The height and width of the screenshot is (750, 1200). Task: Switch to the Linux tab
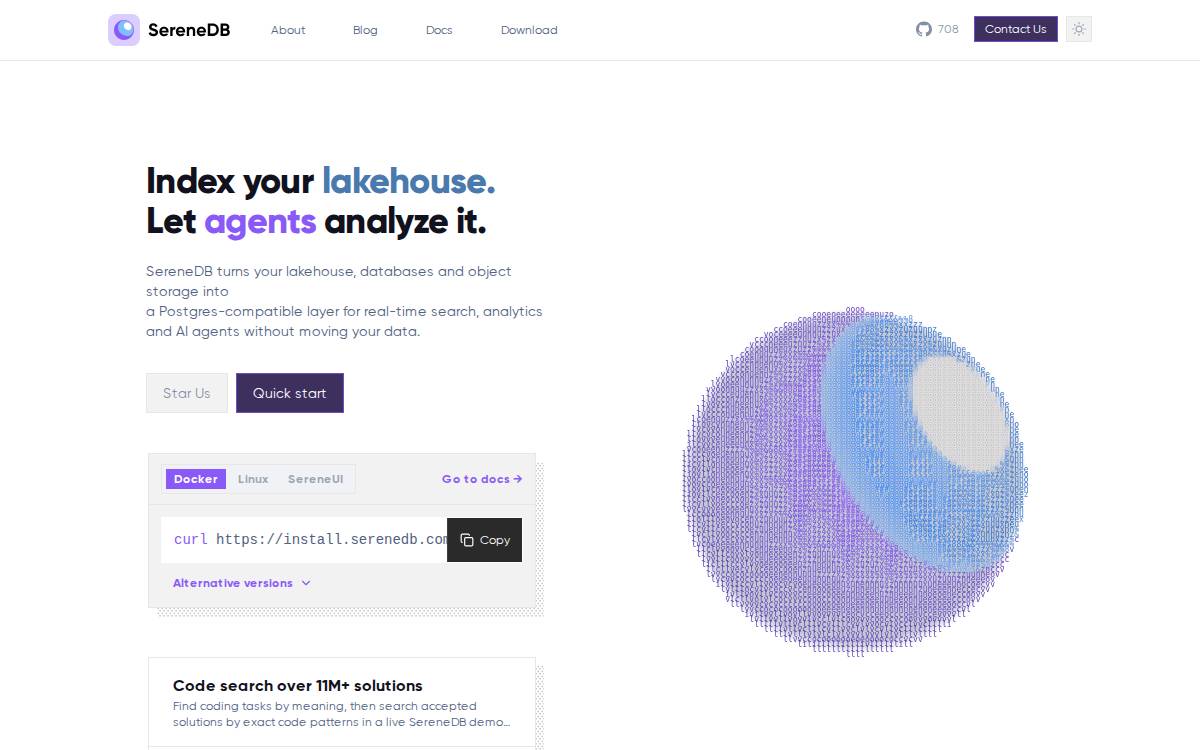coord(253,479)
